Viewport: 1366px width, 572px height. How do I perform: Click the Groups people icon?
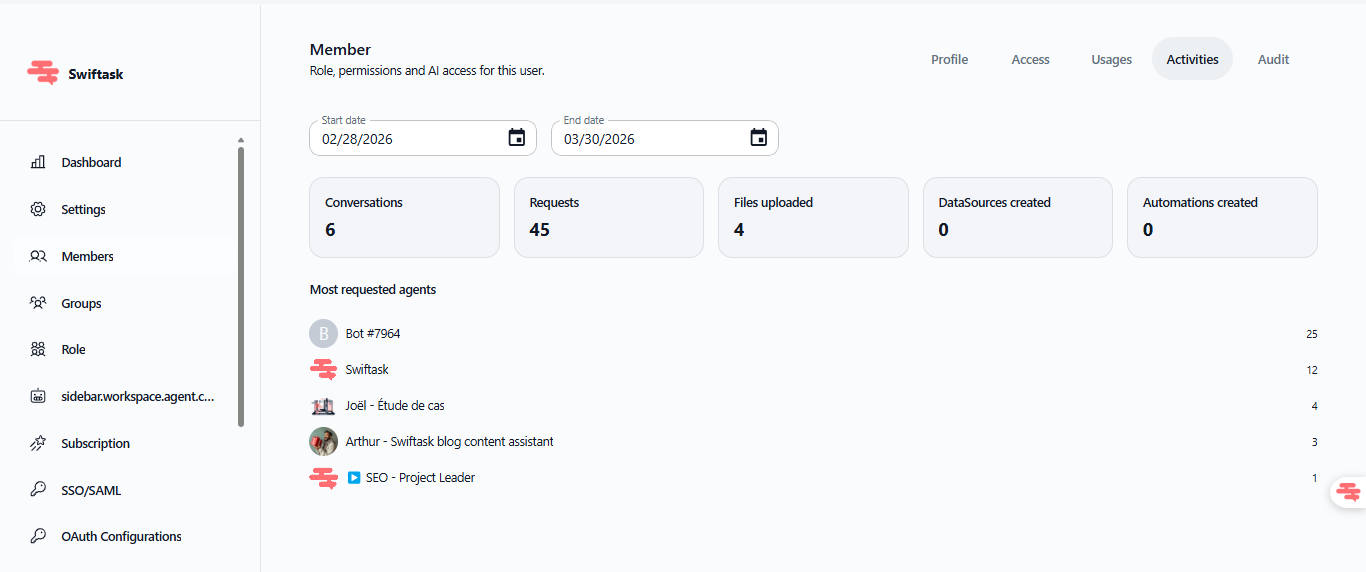point(38,303)
